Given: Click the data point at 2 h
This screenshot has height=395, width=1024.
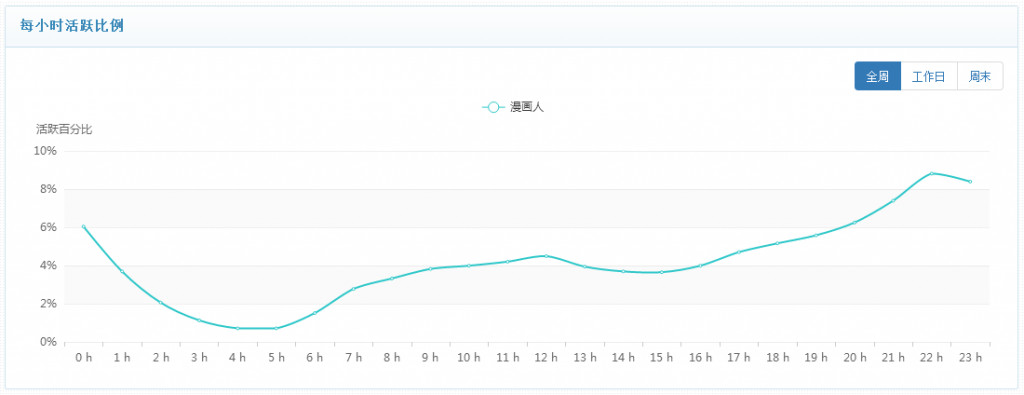Looking at the screenshot, I should pyautogui.click(x=161, y=303).
